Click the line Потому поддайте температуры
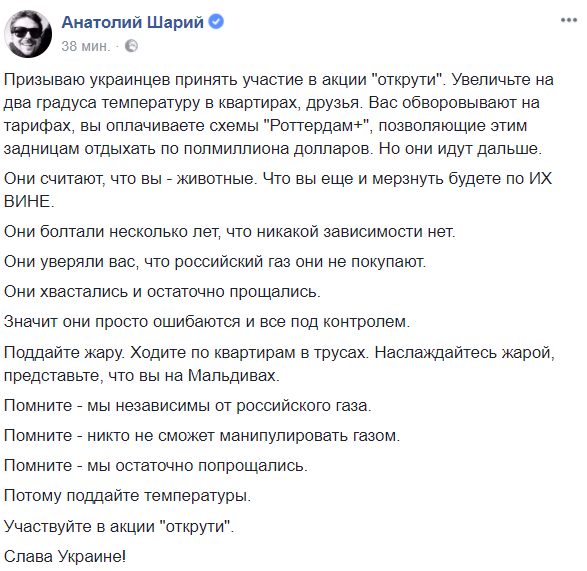This screenshot has height=571, width=587. point(127,496)
